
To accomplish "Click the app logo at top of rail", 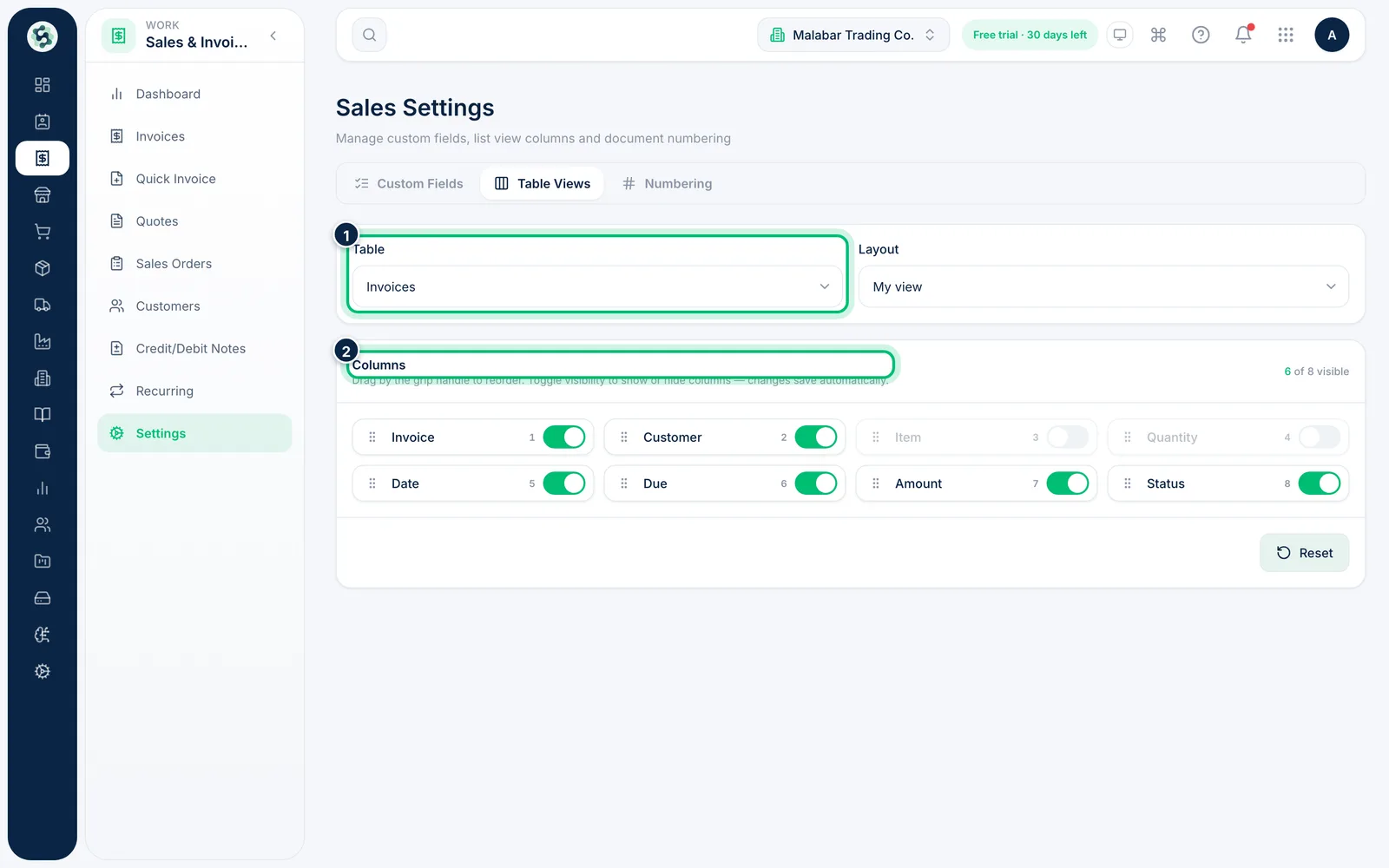I will click(x=42, y=36).
